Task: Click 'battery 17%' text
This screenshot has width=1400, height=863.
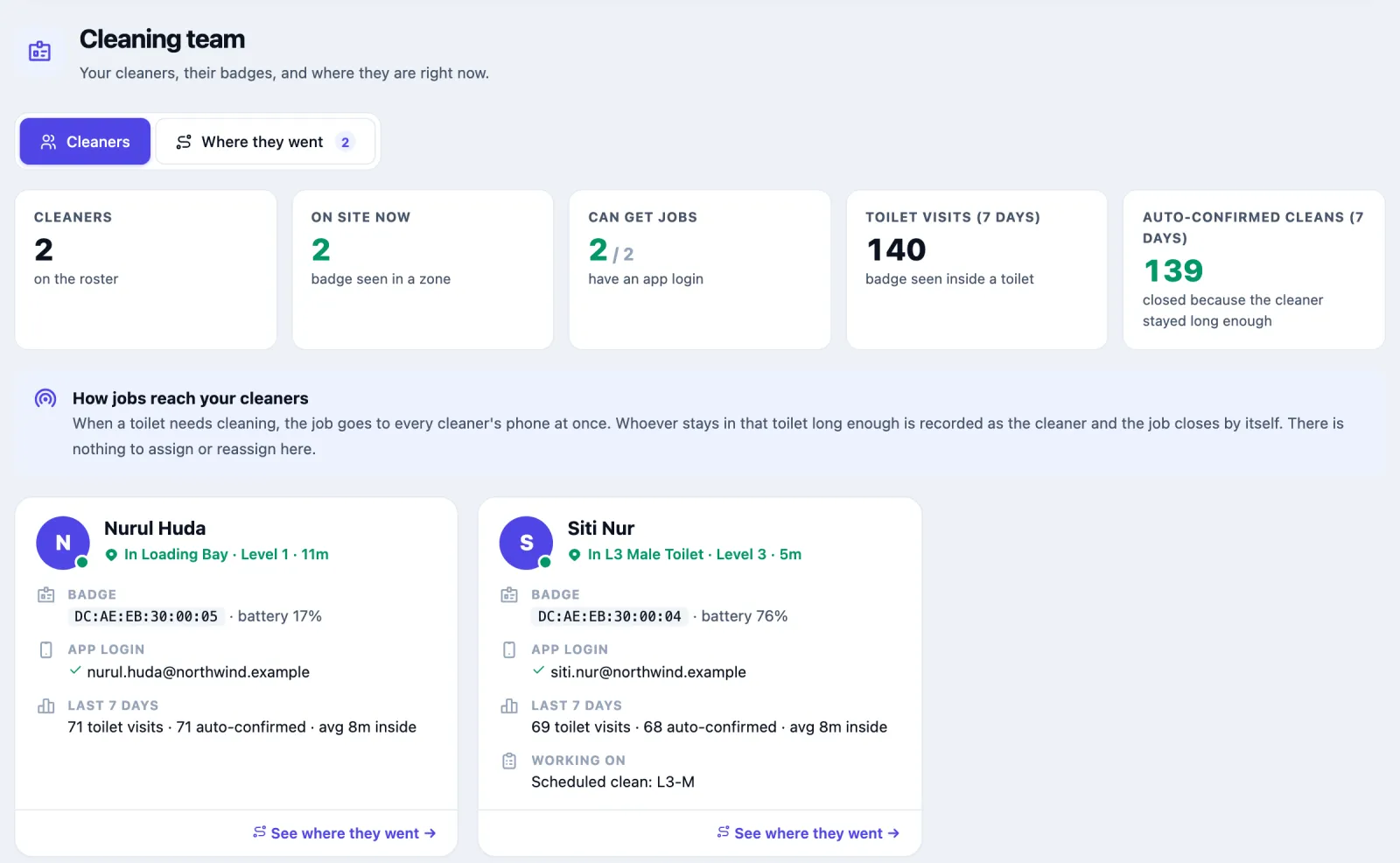Action: tap(280, 617)
